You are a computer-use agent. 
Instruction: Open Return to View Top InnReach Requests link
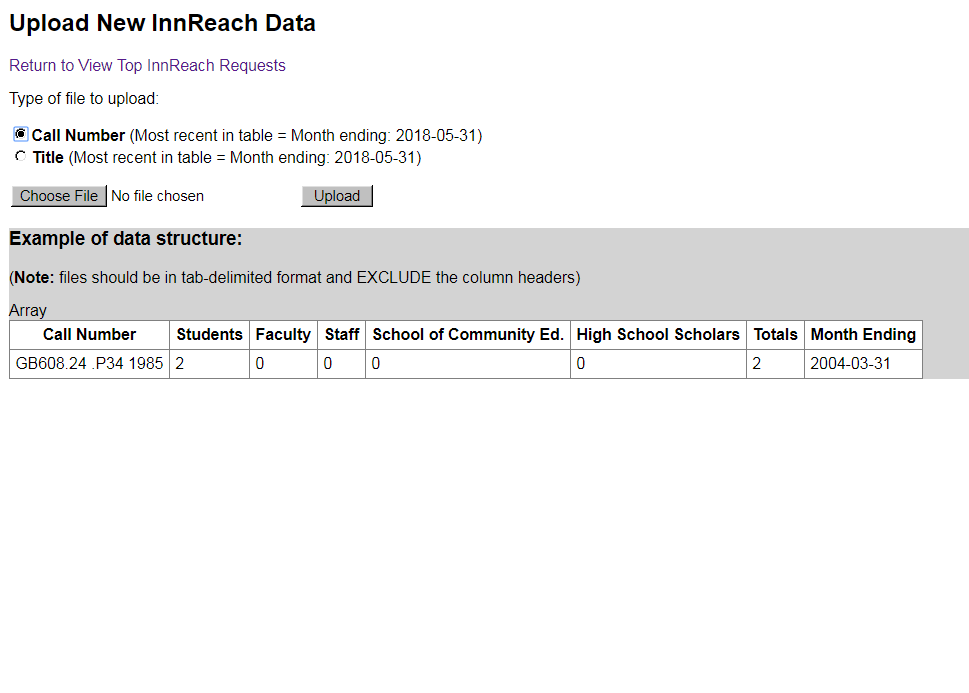[147, 66]
